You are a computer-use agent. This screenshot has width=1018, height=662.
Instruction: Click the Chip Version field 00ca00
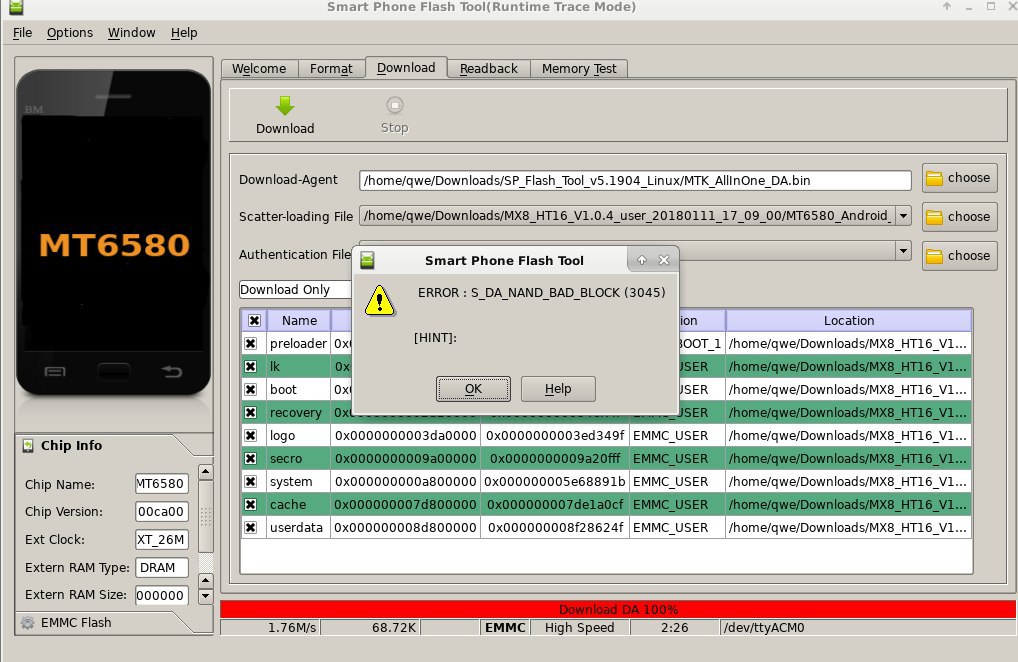click(x=162, y=511)
